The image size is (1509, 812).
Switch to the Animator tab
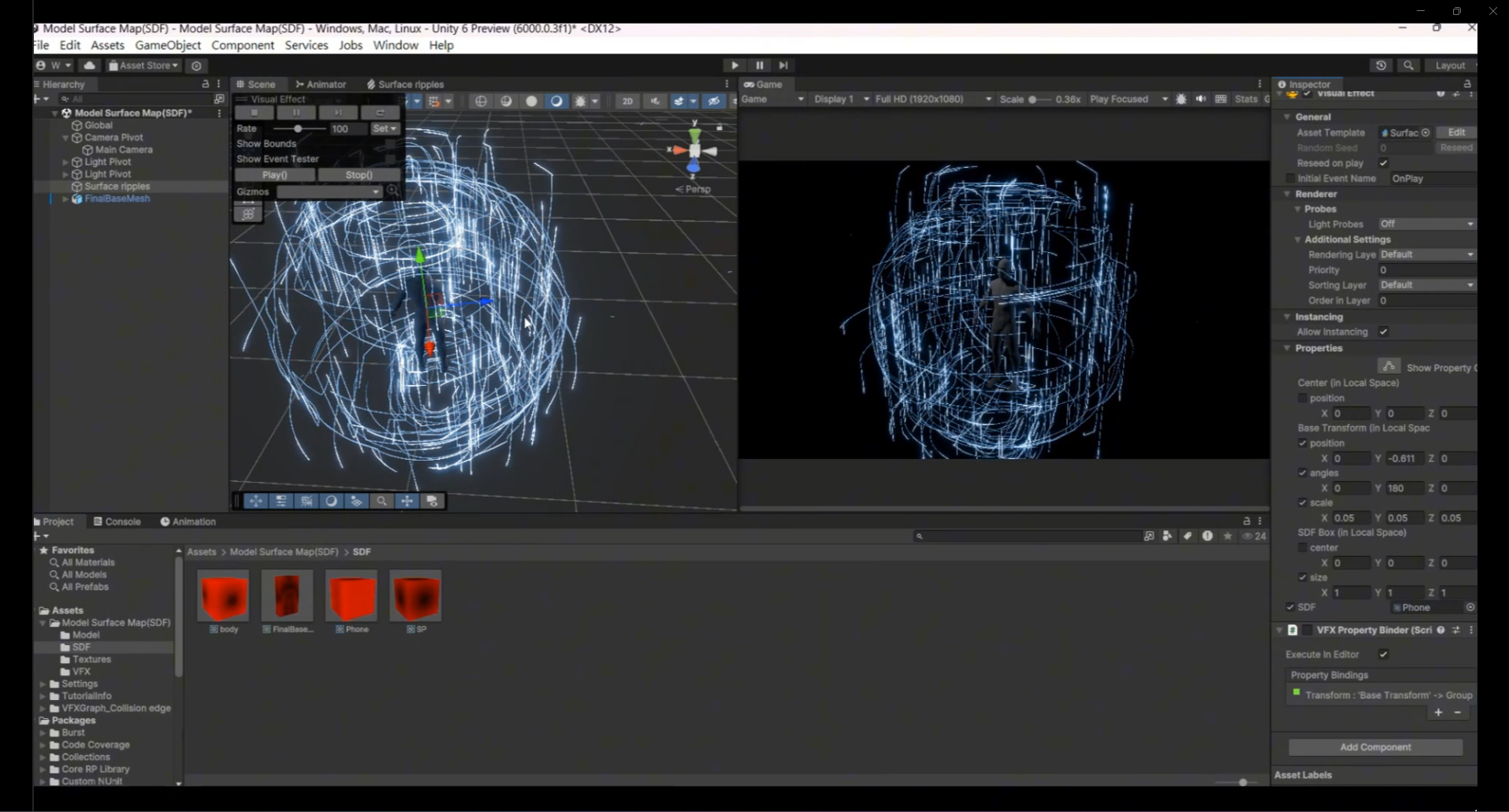(321, 84)
